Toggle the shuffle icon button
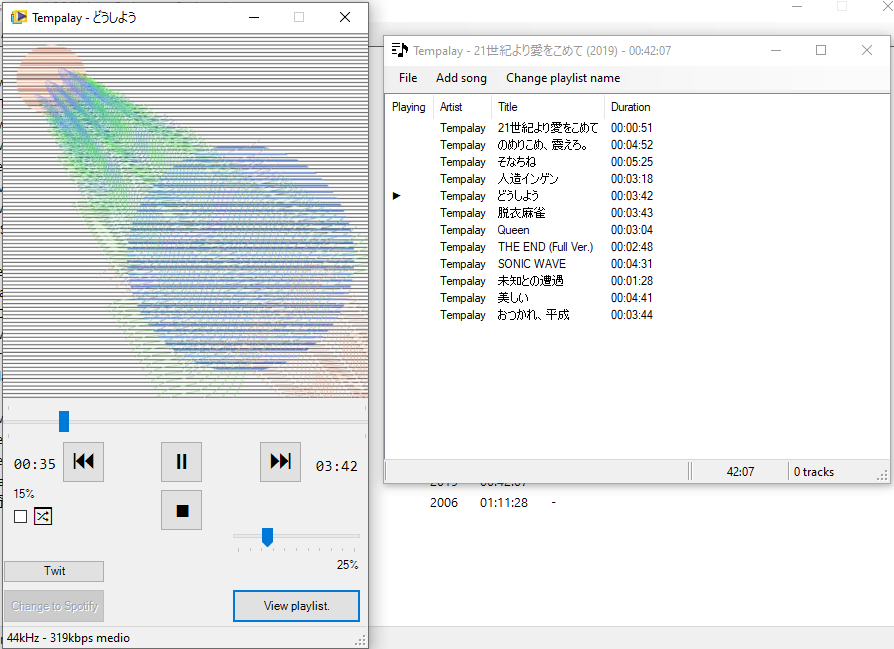The width and height of the screenshot is (894, 649). [x=43, y=516]
